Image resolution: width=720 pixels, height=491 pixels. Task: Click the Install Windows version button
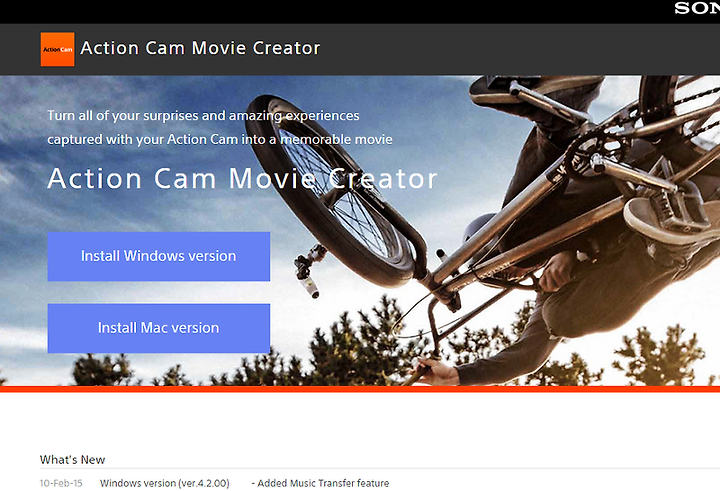tap(158, 256)
